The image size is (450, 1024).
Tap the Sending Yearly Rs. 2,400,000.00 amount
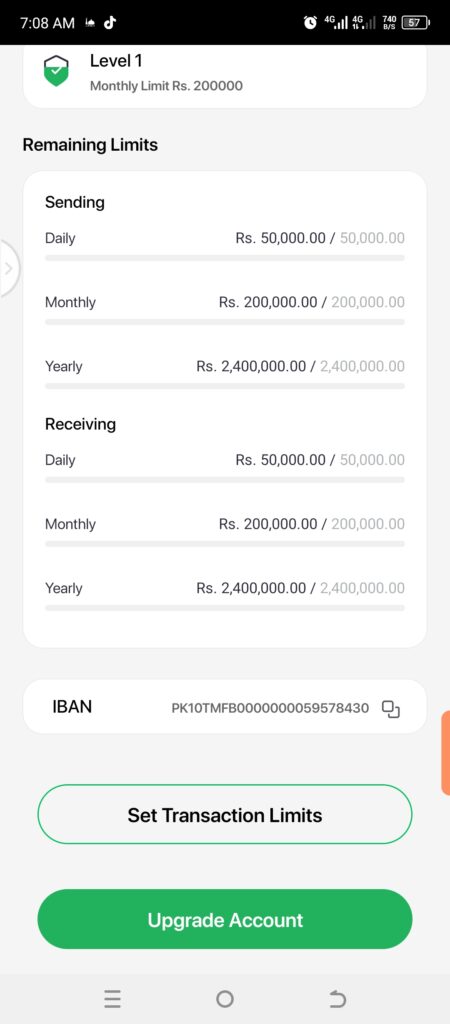click(251, 366)
